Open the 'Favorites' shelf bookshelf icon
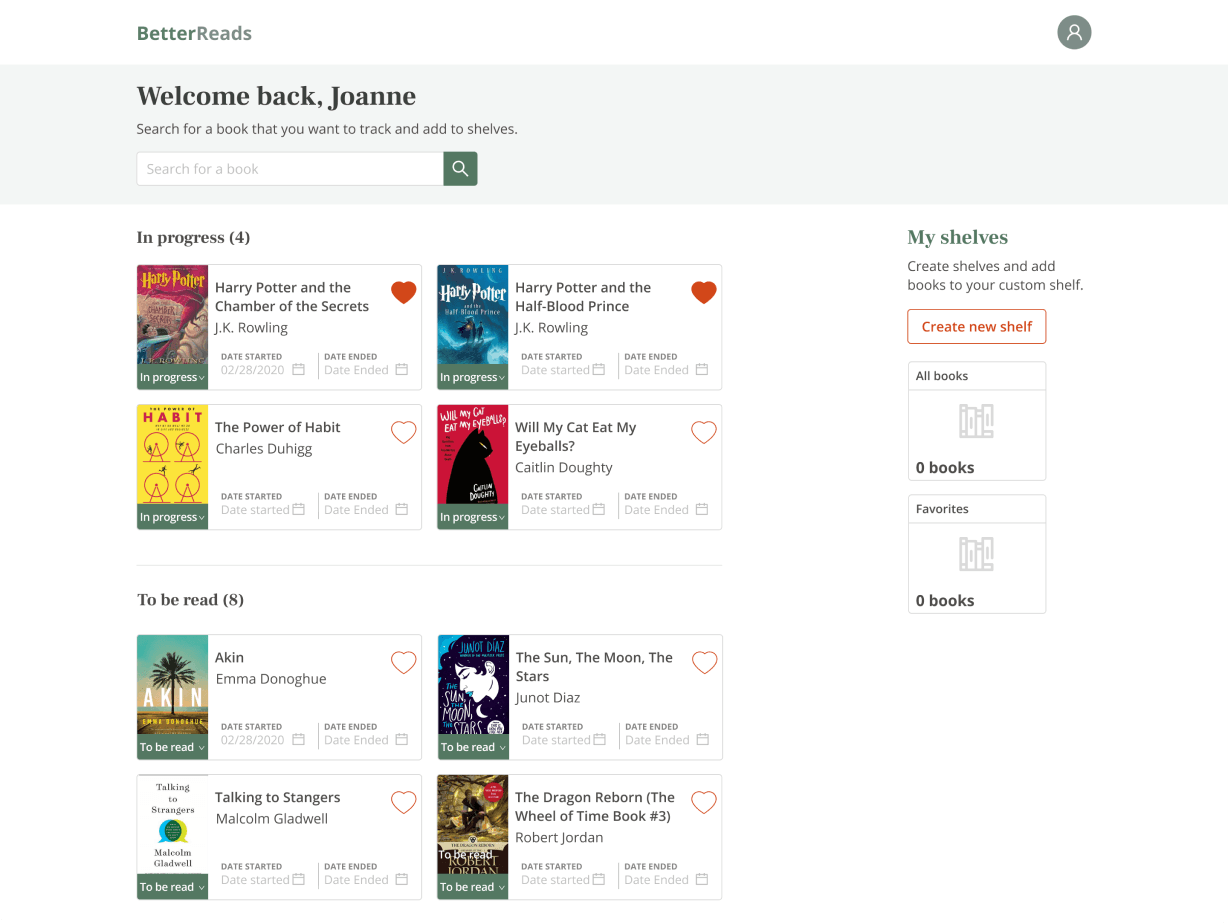Image resolution: width=1228 pixels, height=924 pixels. 976,554
